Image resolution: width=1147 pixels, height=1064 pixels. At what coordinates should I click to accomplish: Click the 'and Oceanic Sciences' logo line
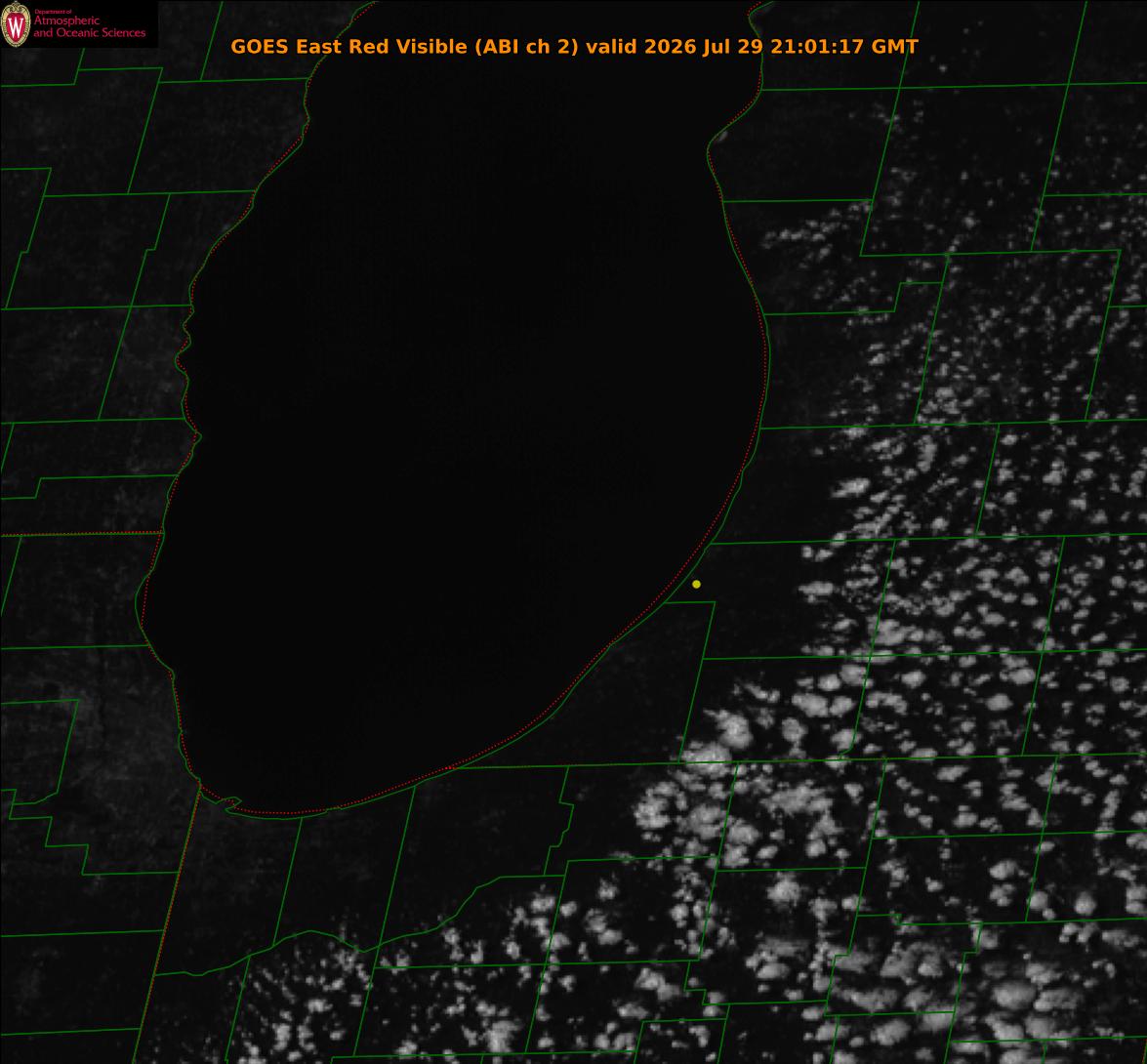[x=89, y=33]
